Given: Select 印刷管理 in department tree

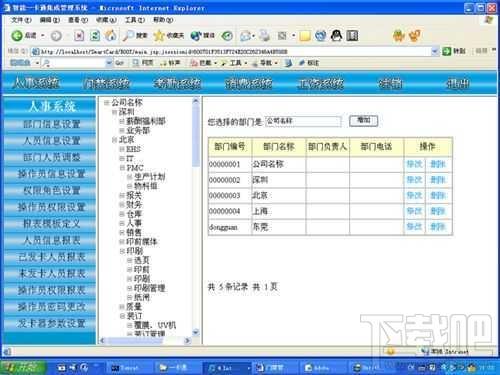Looking at the screenshot, I should click(149, 288).
